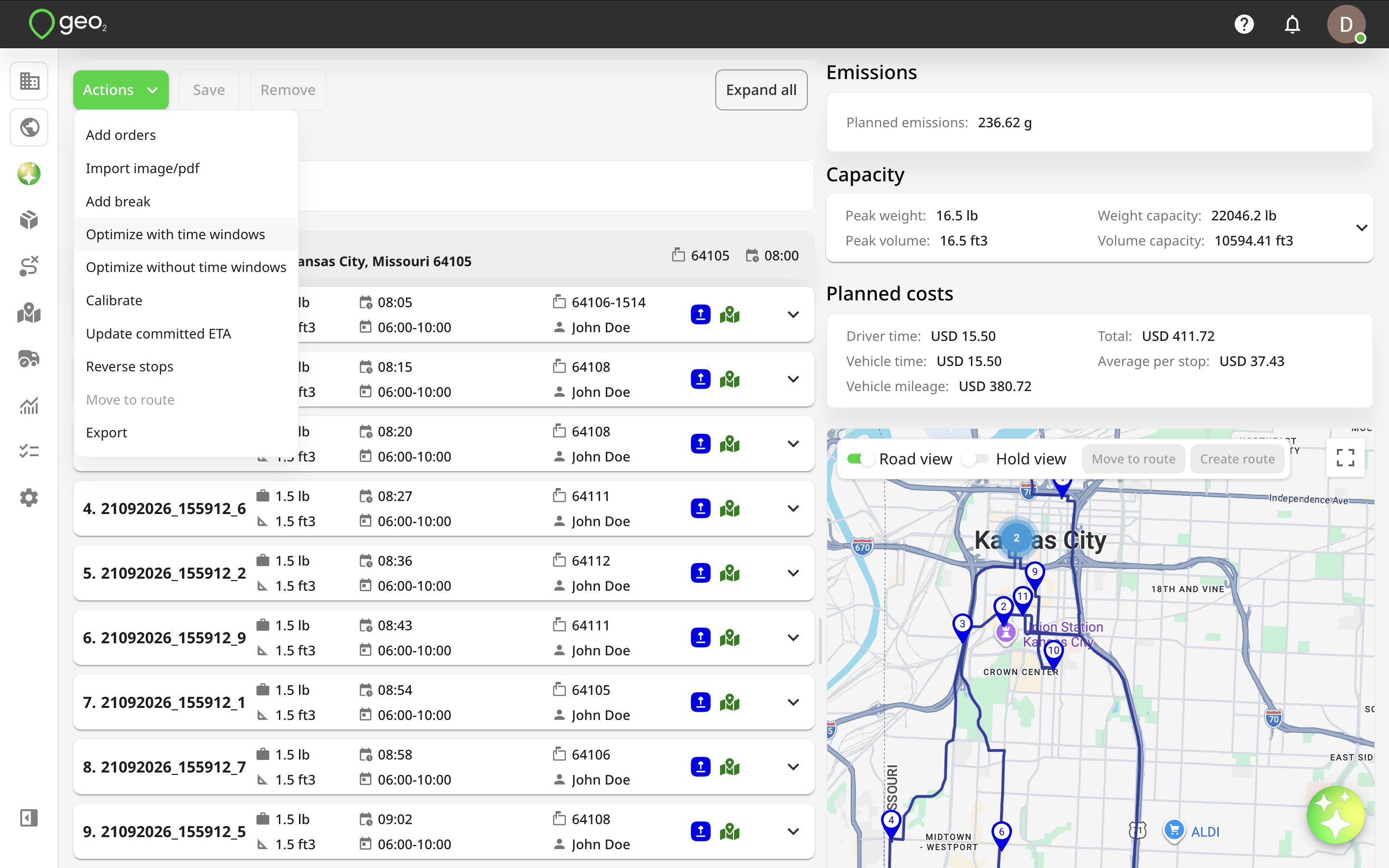Open the settings gear in sidebar
The height and width of the screenshot is (868, 1389).
pyautogui.click(x=29, y=498)
